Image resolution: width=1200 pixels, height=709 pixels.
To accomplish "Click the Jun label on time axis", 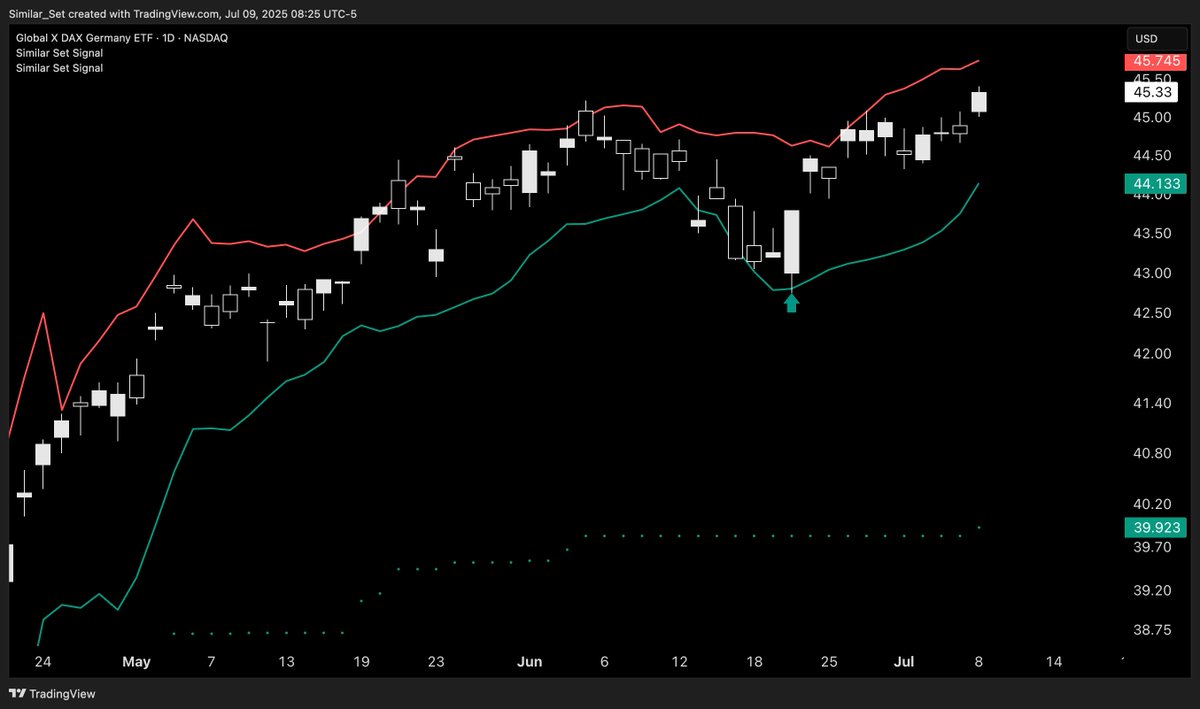I will pyautogui.click(x=530, y=662).
